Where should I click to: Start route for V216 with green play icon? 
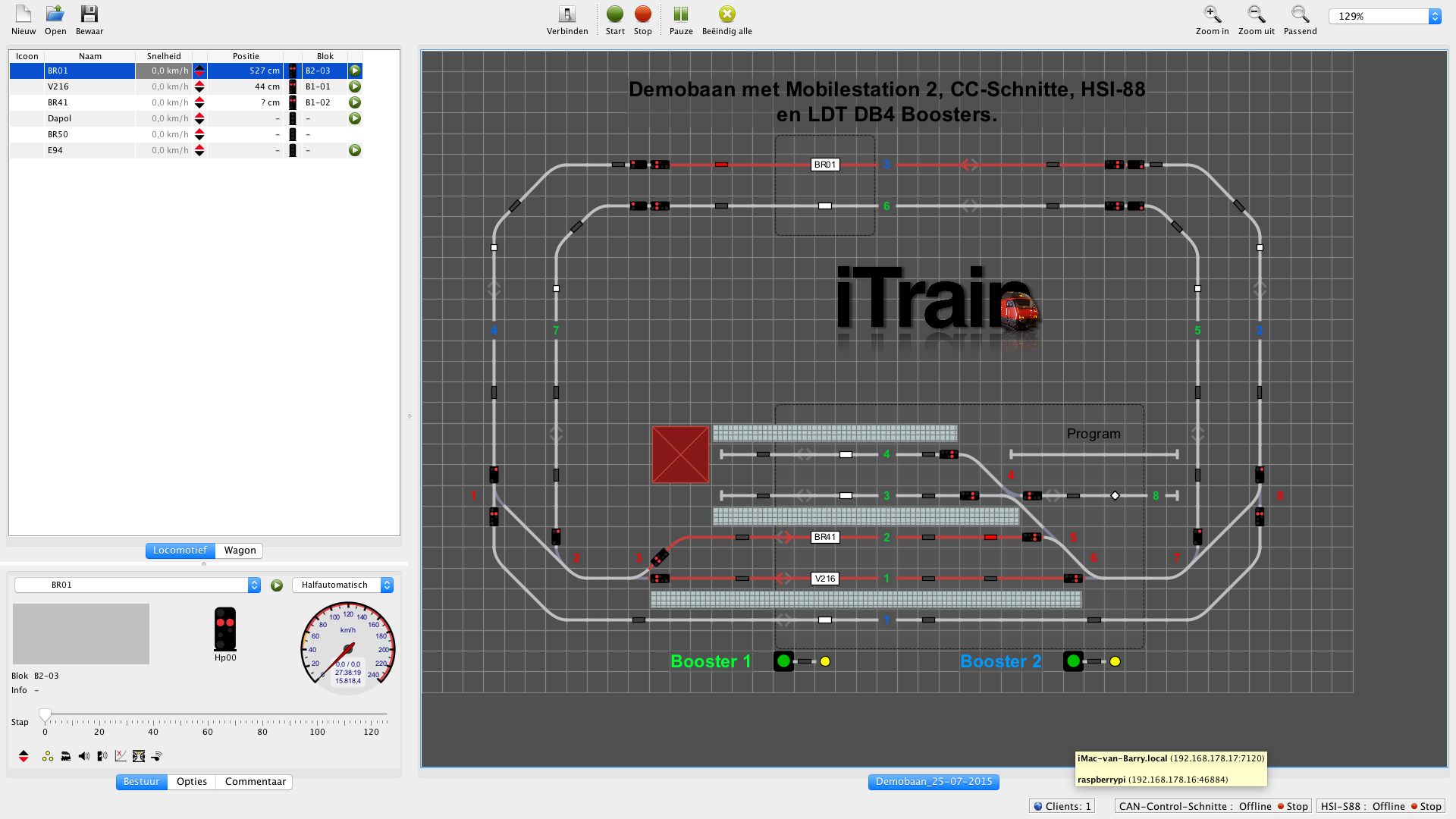355,86
